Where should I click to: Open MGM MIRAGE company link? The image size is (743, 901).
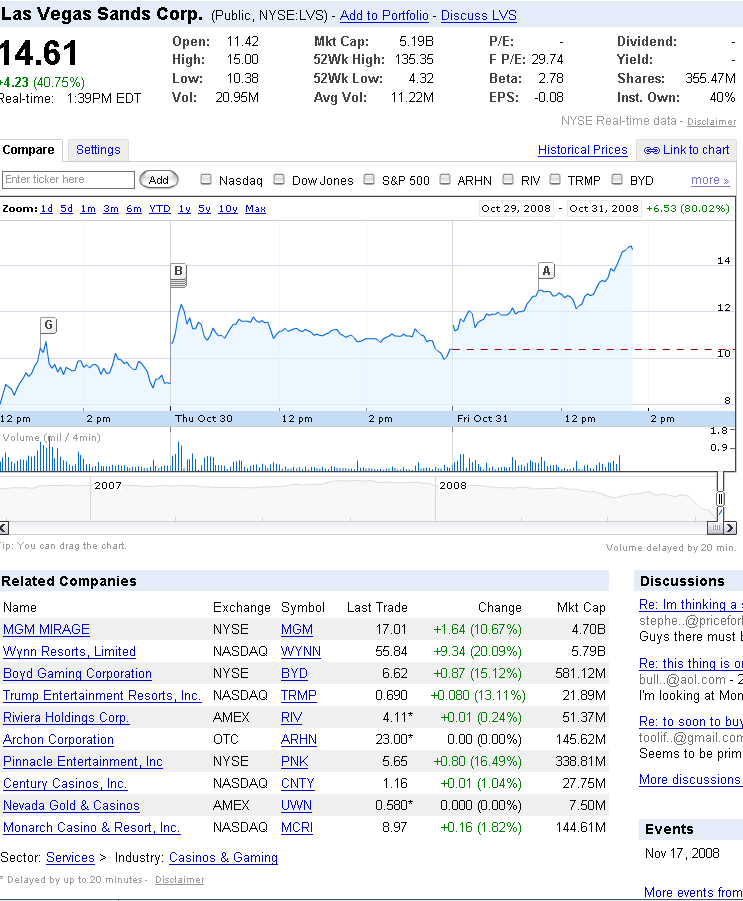pos(47,629)
